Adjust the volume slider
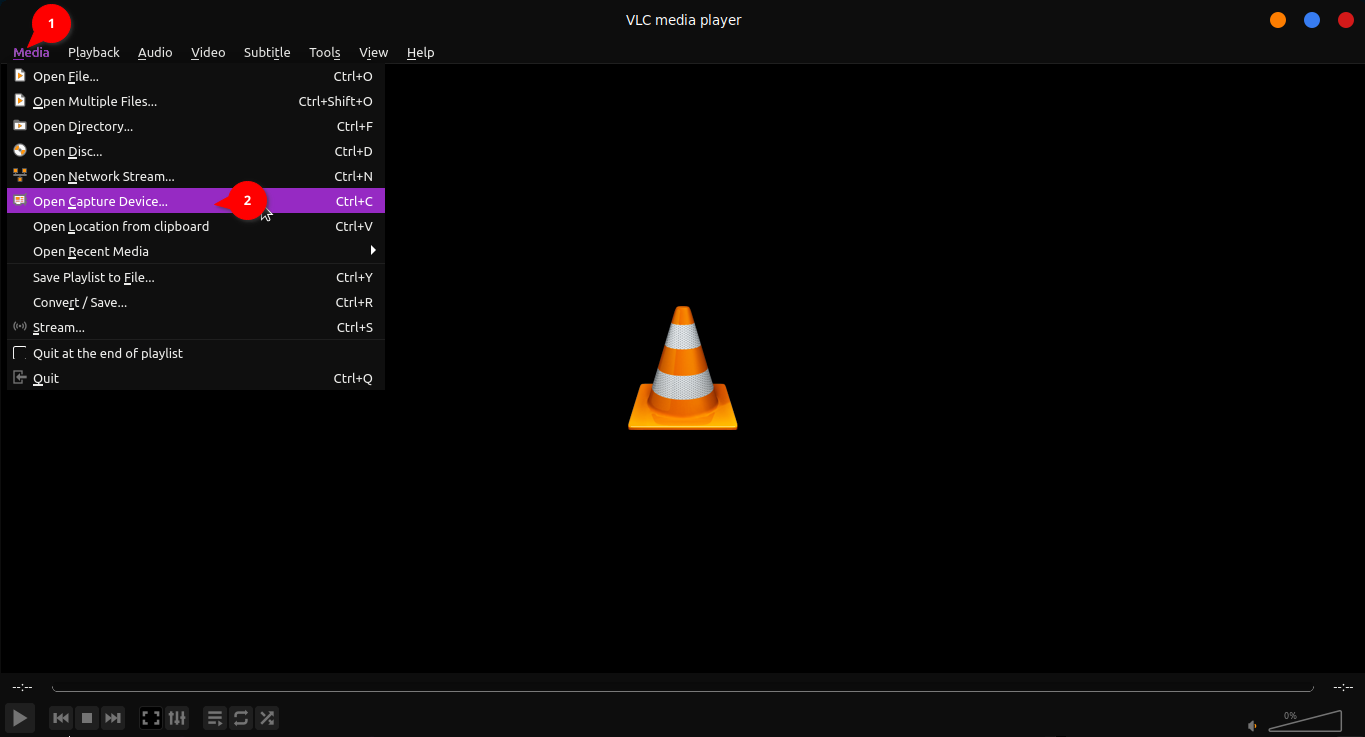Screen dimensions: 1365x737 coord(1305,722)
